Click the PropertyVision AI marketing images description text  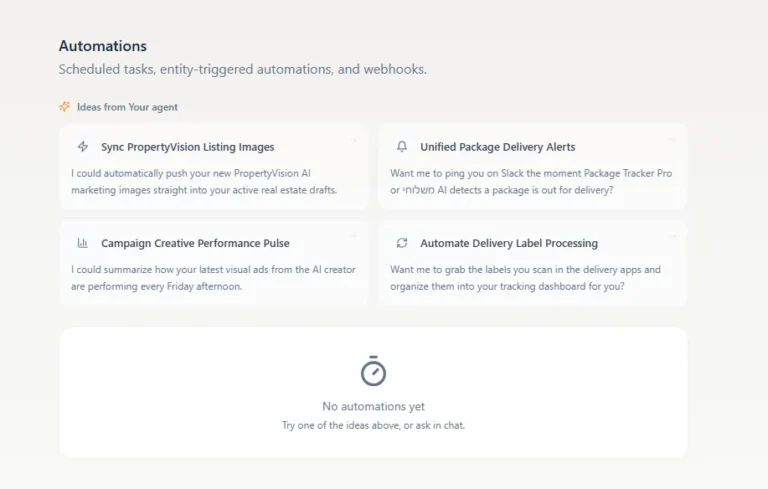pos(204,181)
